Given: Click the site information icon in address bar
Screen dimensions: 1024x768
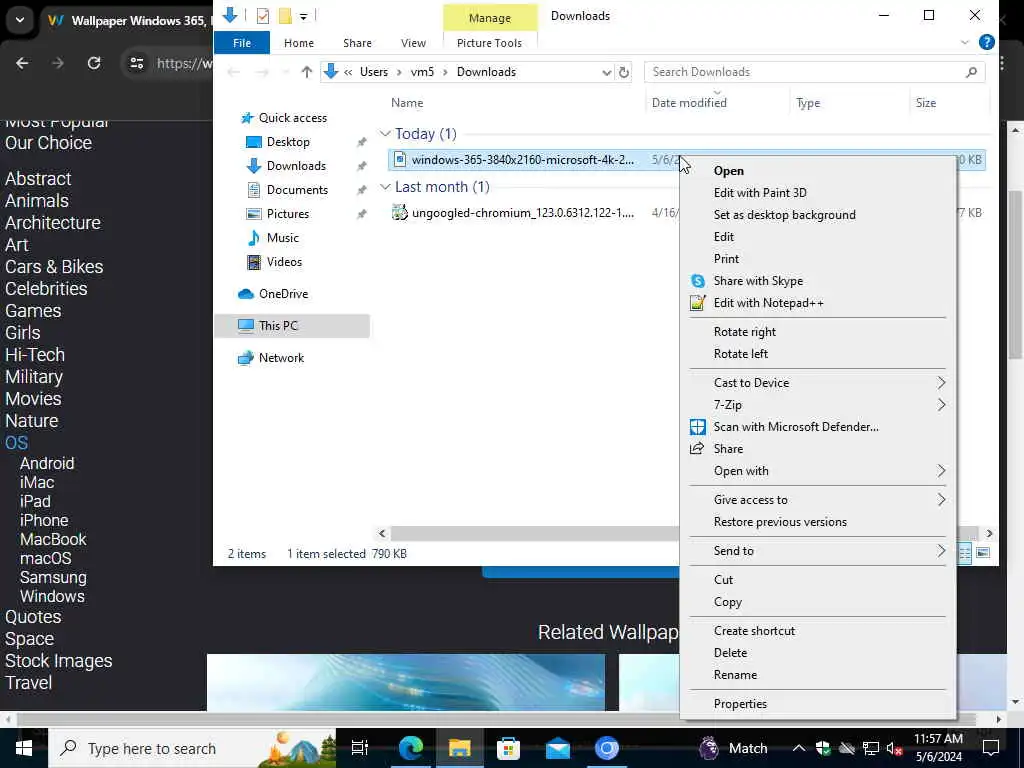Looking at the screenshot, I should coord(136,63).
